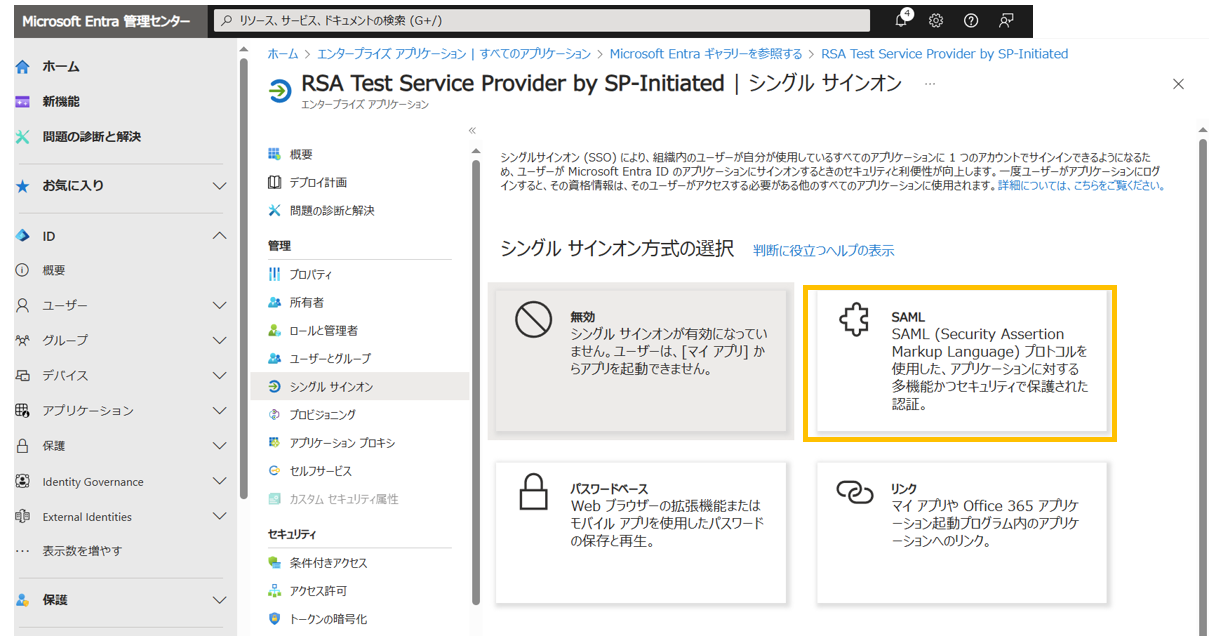Click Microsoft Entra ギャラリーを参照する breadcrumb
The width and height of the screenshot is (1213, 641).
[706, 54]
